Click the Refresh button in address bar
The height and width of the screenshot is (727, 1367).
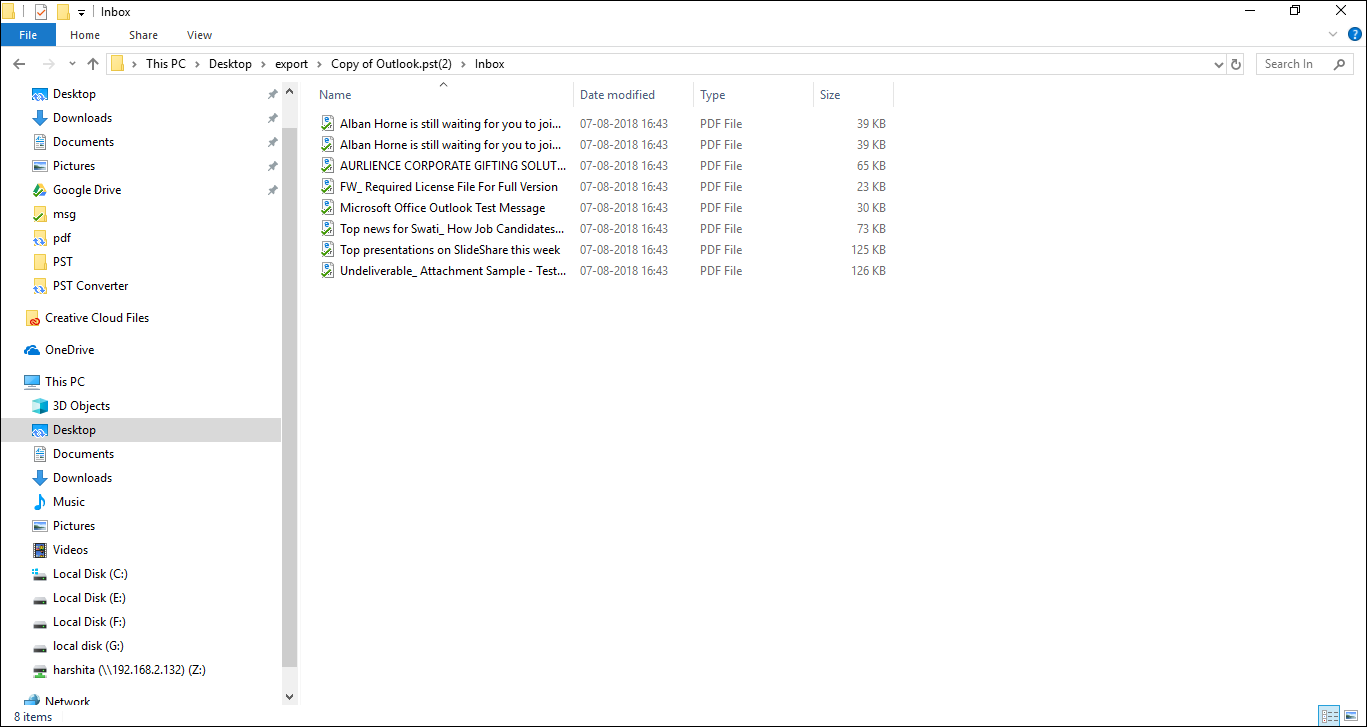click(x=1236, y=64)
